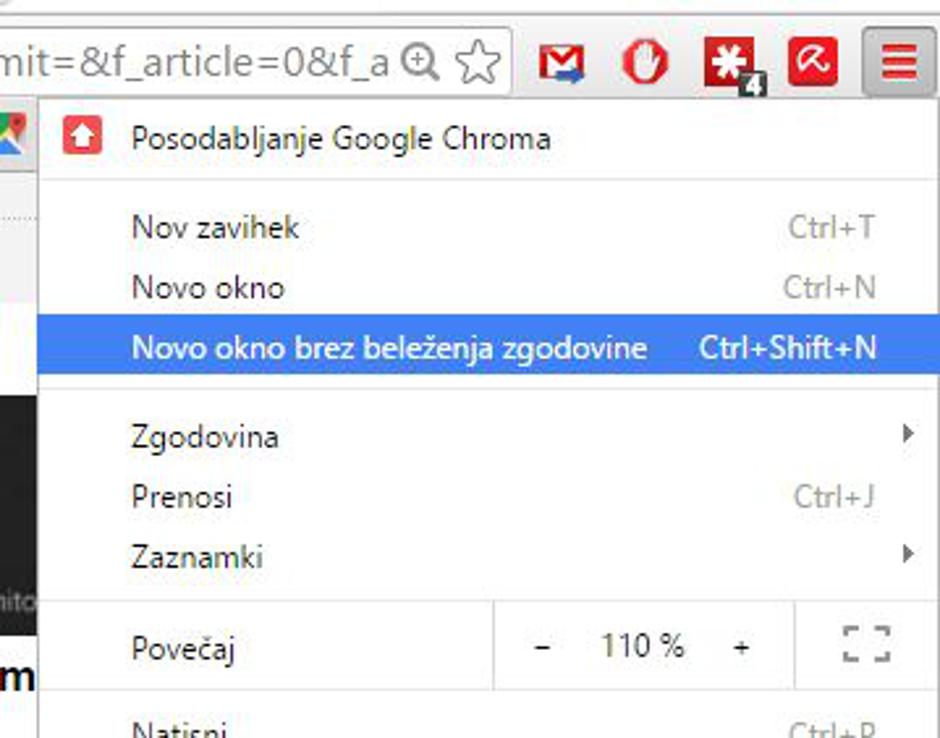Open the ad blocker hand icon
This screenshot has width=940, height=738.
pyautogui.click(x=645, y=62)
